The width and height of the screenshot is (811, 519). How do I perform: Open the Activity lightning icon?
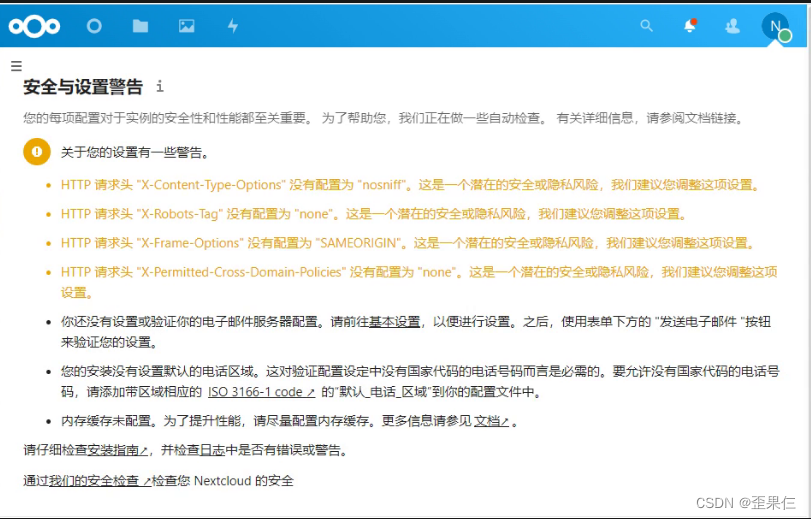[x=233, y=26]
